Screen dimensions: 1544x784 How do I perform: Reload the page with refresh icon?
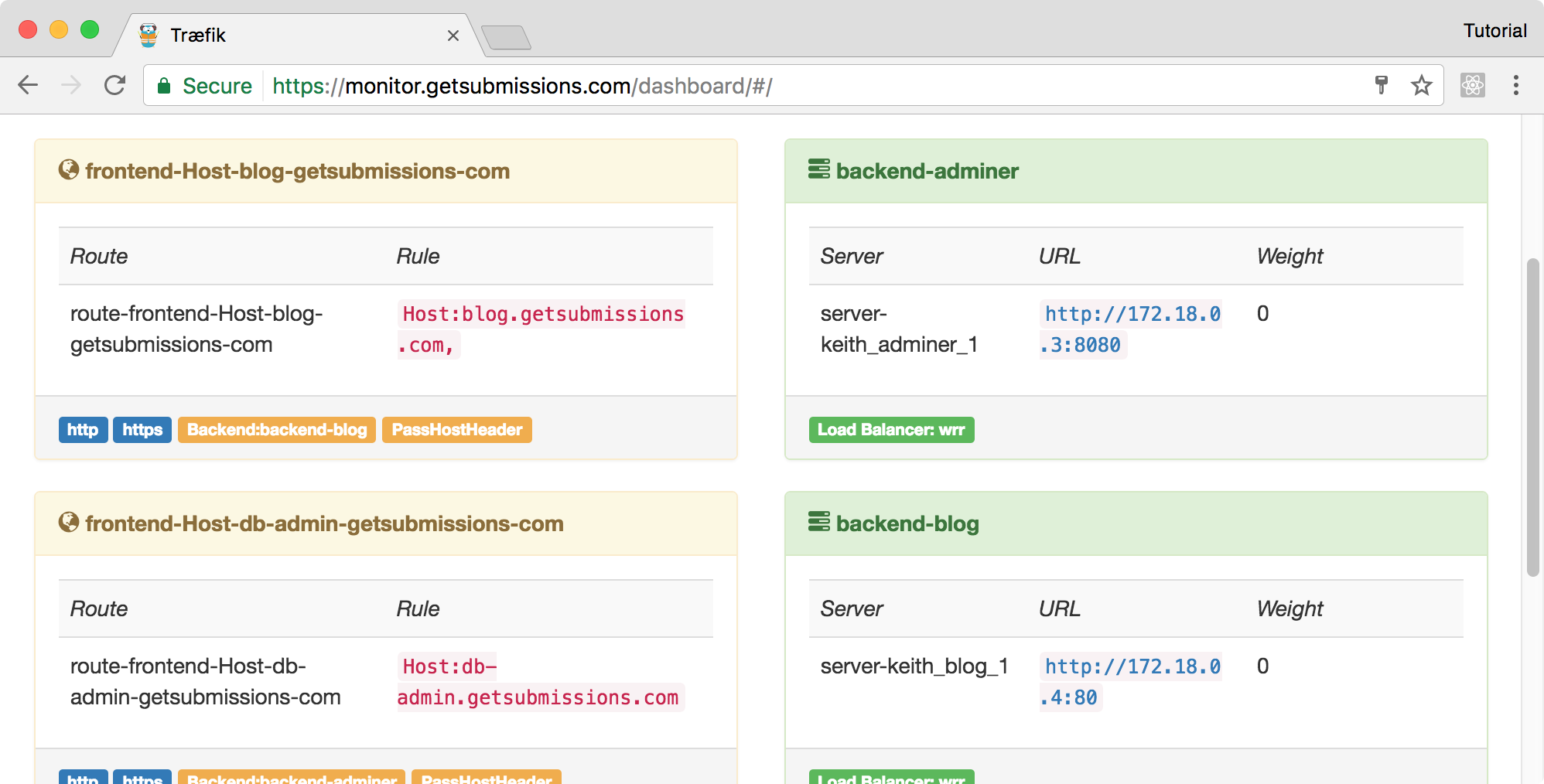(115, 85)
